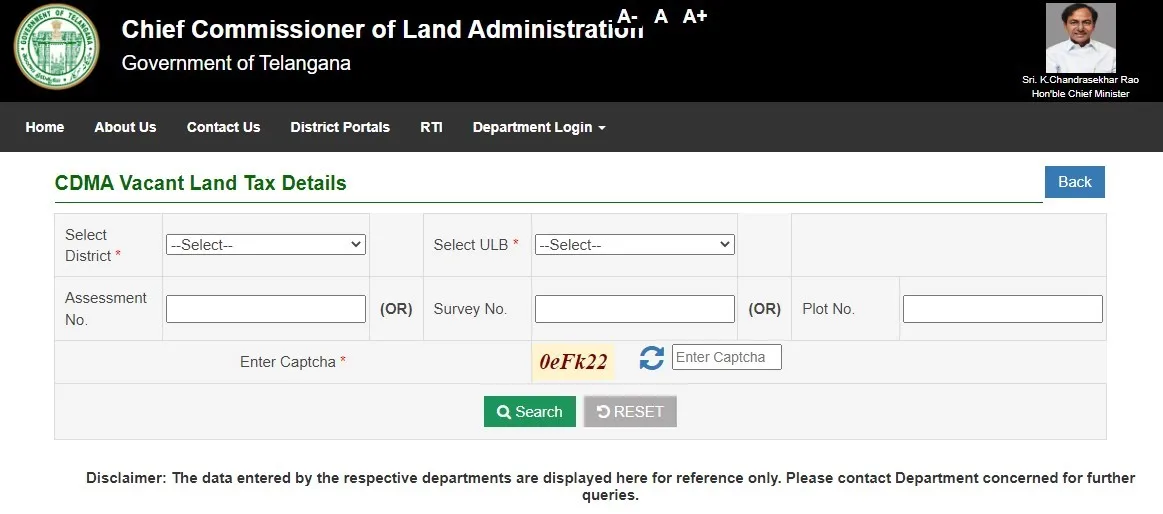
Task: Reset font size with middle A button
Action: click(x=661, y=16)
